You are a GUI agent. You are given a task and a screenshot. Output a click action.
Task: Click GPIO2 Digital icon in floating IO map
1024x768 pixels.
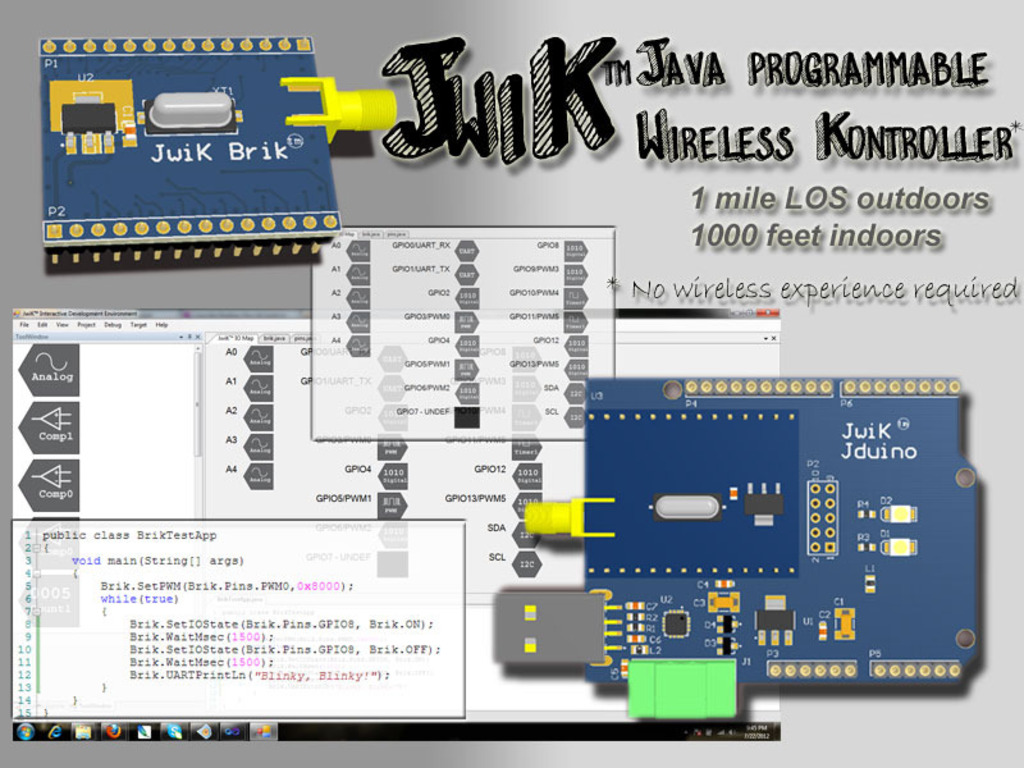point(466,298)
